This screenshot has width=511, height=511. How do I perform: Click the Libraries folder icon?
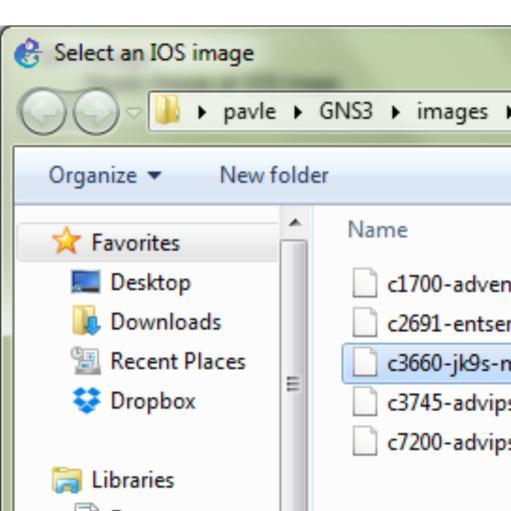click(66, 480)
